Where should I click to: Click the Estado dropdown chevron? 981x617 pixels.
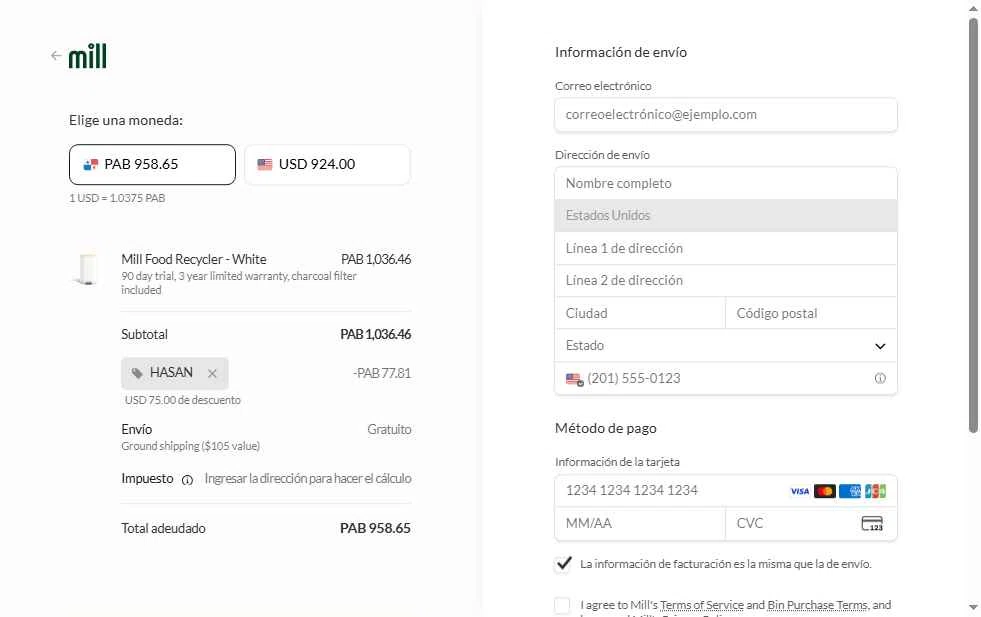tap(880, 346)
